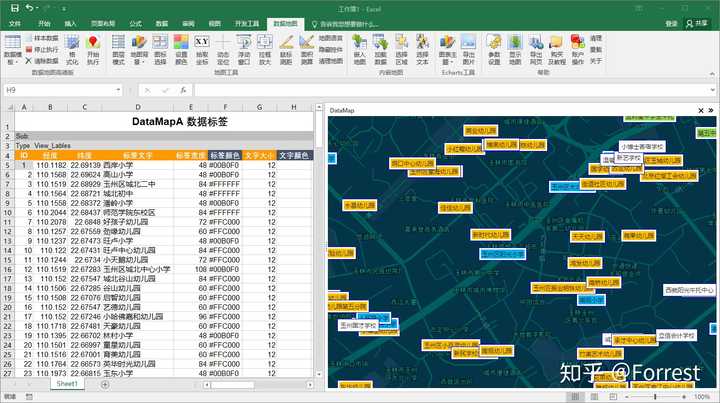Switch to the 公式 Formulas tab
720x403 pixels.
[135, 23]
